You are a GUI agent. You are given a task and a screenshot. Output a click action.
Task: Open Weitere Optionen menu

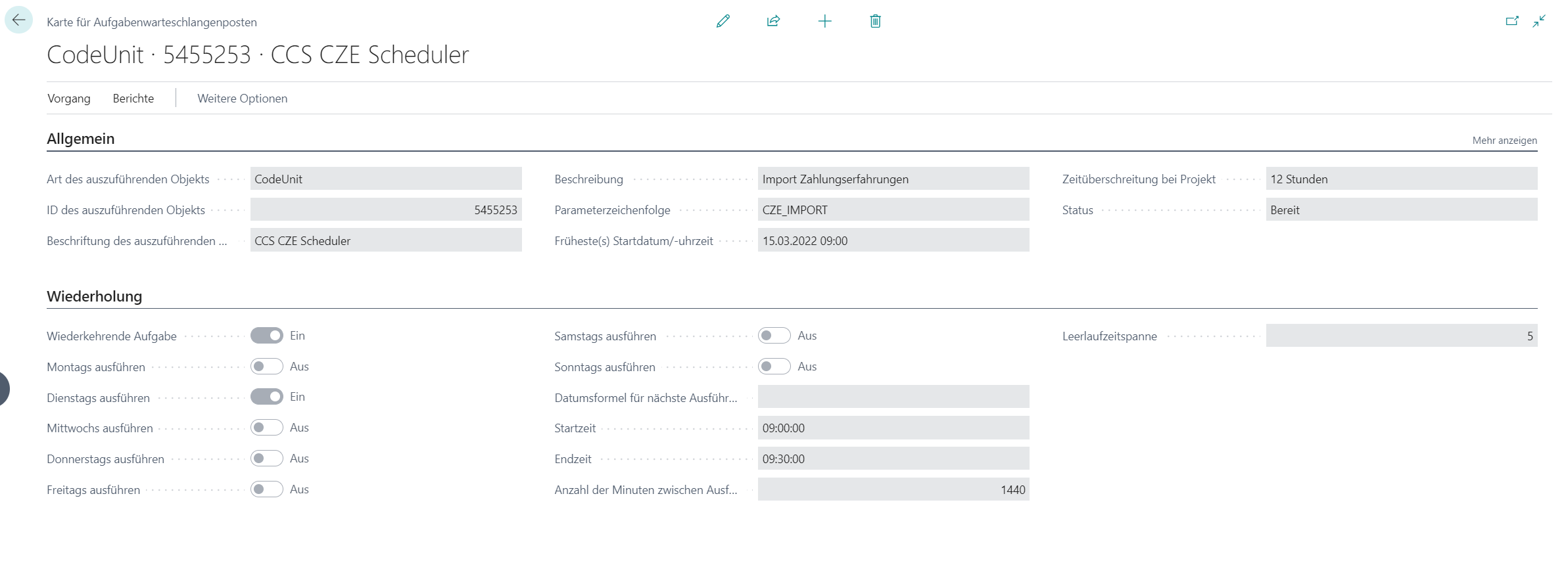[x=242, y=99]
